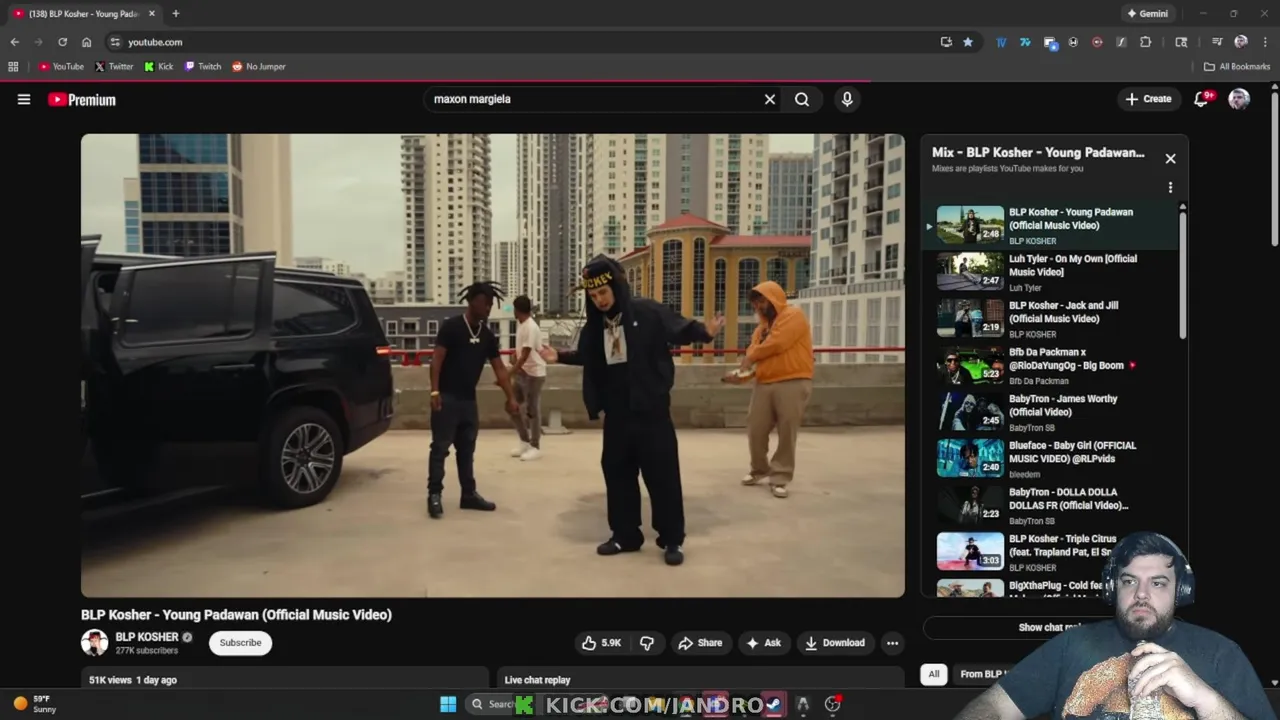Open the Chrome extensions puzzle icon

1145,42
